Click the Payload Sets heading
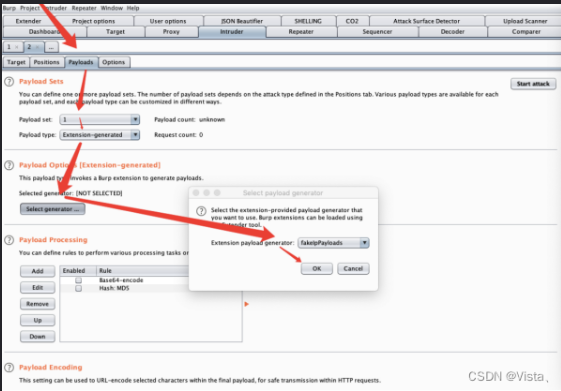 coord(41,82)
